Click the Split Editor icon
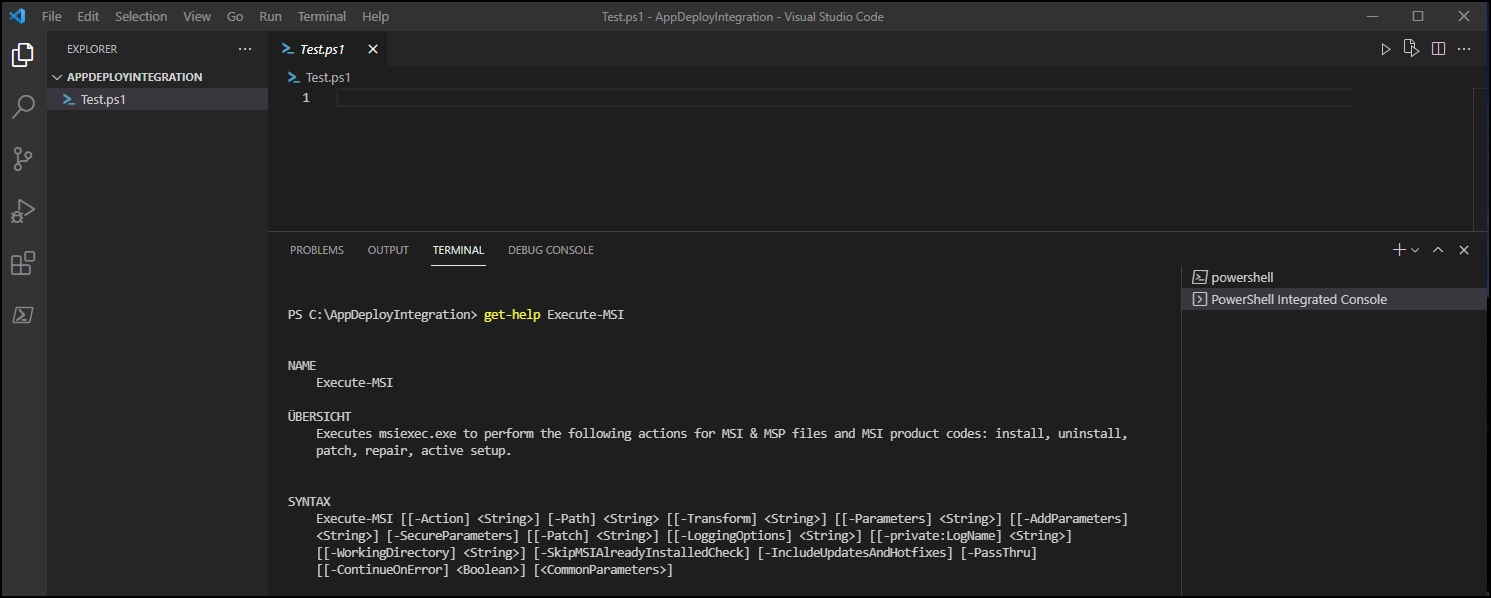Screen dimensions: 1491x598 [1438, 49]
